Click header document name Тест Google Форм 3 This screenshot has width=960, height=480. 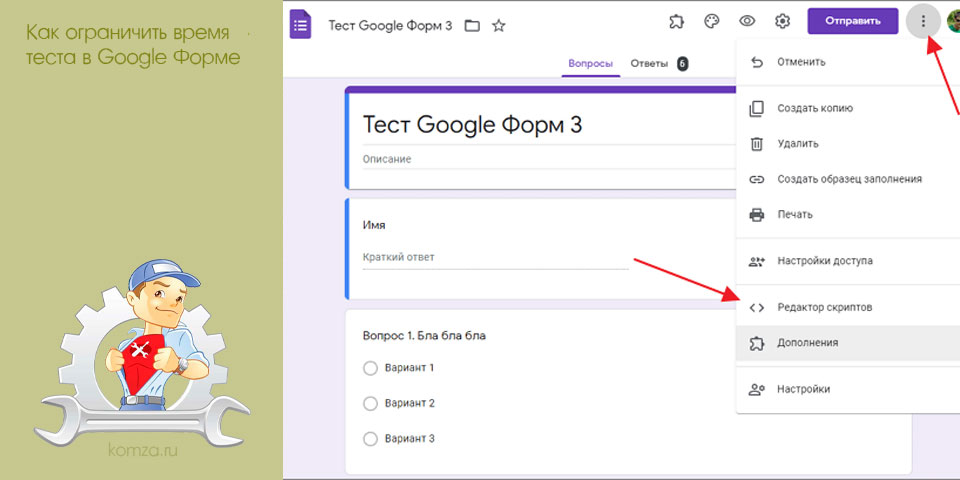click(x=391, y=26)
